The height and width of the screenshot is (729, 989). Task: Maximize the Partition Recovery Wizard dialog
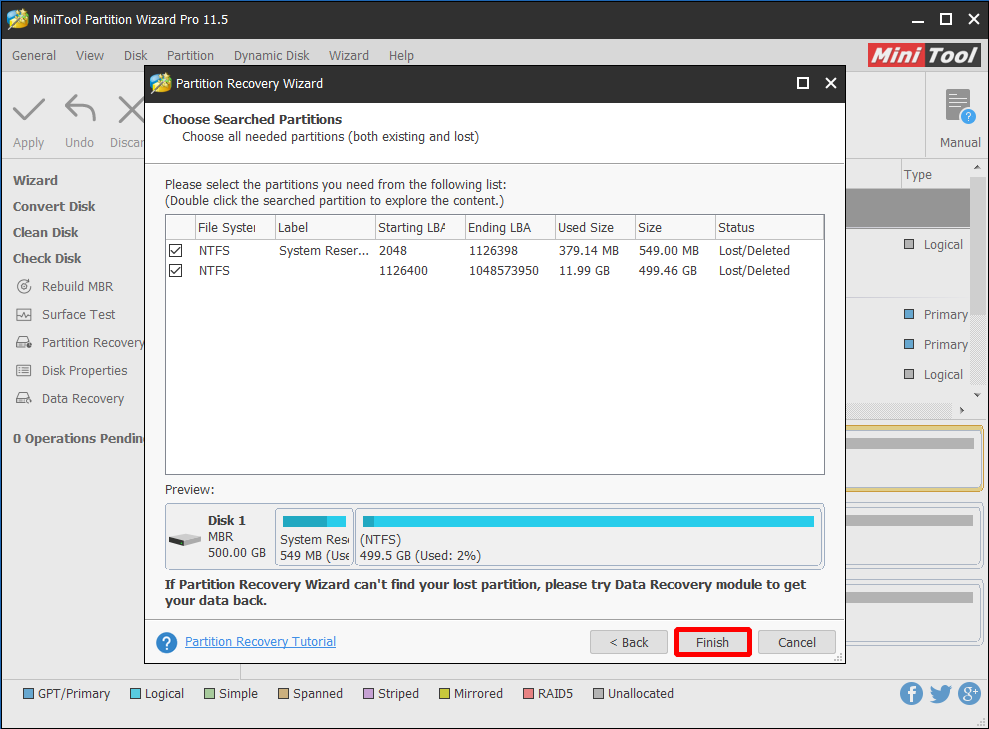click(803, 83)
